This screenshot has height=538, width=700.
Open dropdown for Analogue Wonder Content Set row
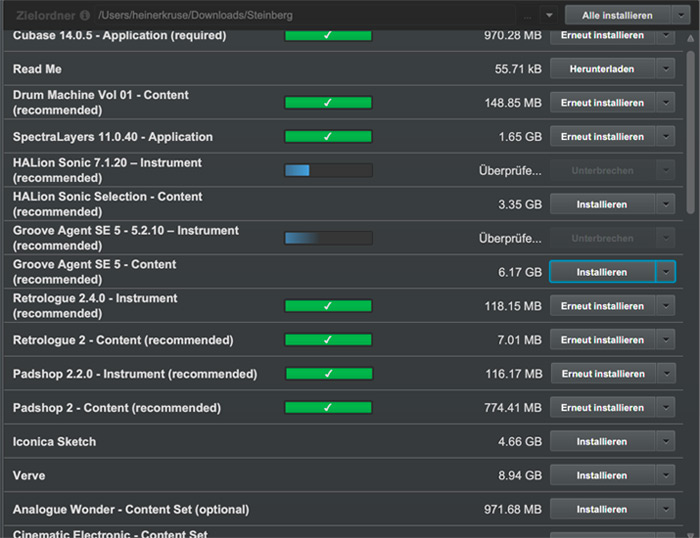tap(666, 509)
